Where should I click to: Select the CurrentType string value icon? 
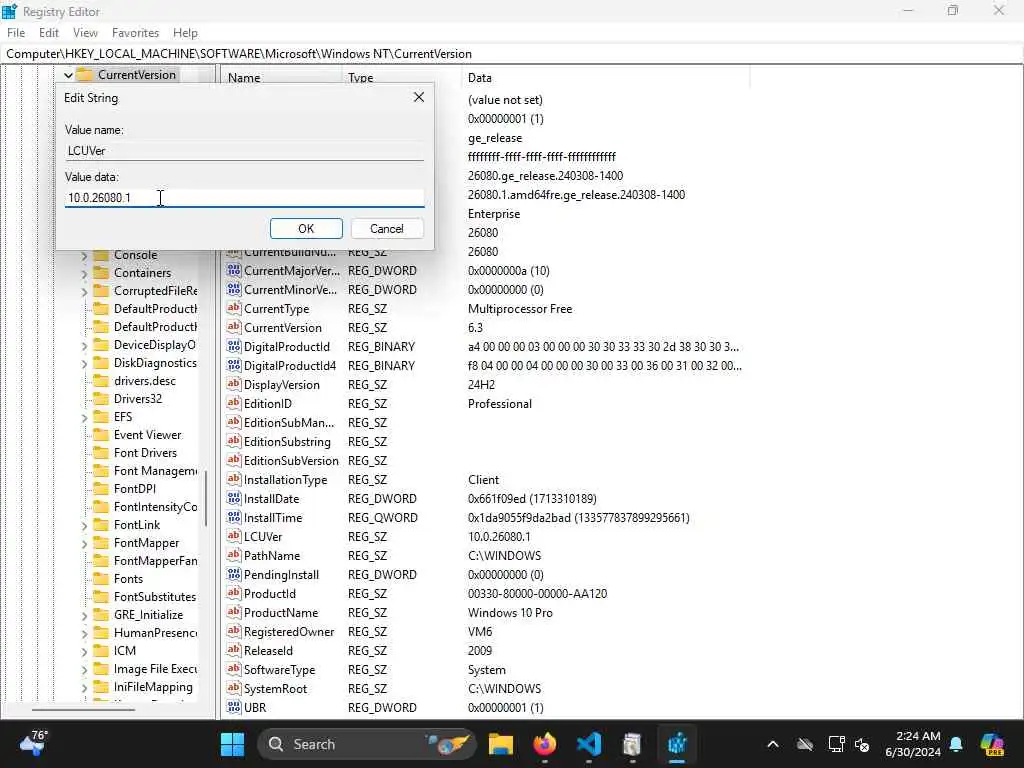coord(234,308)
